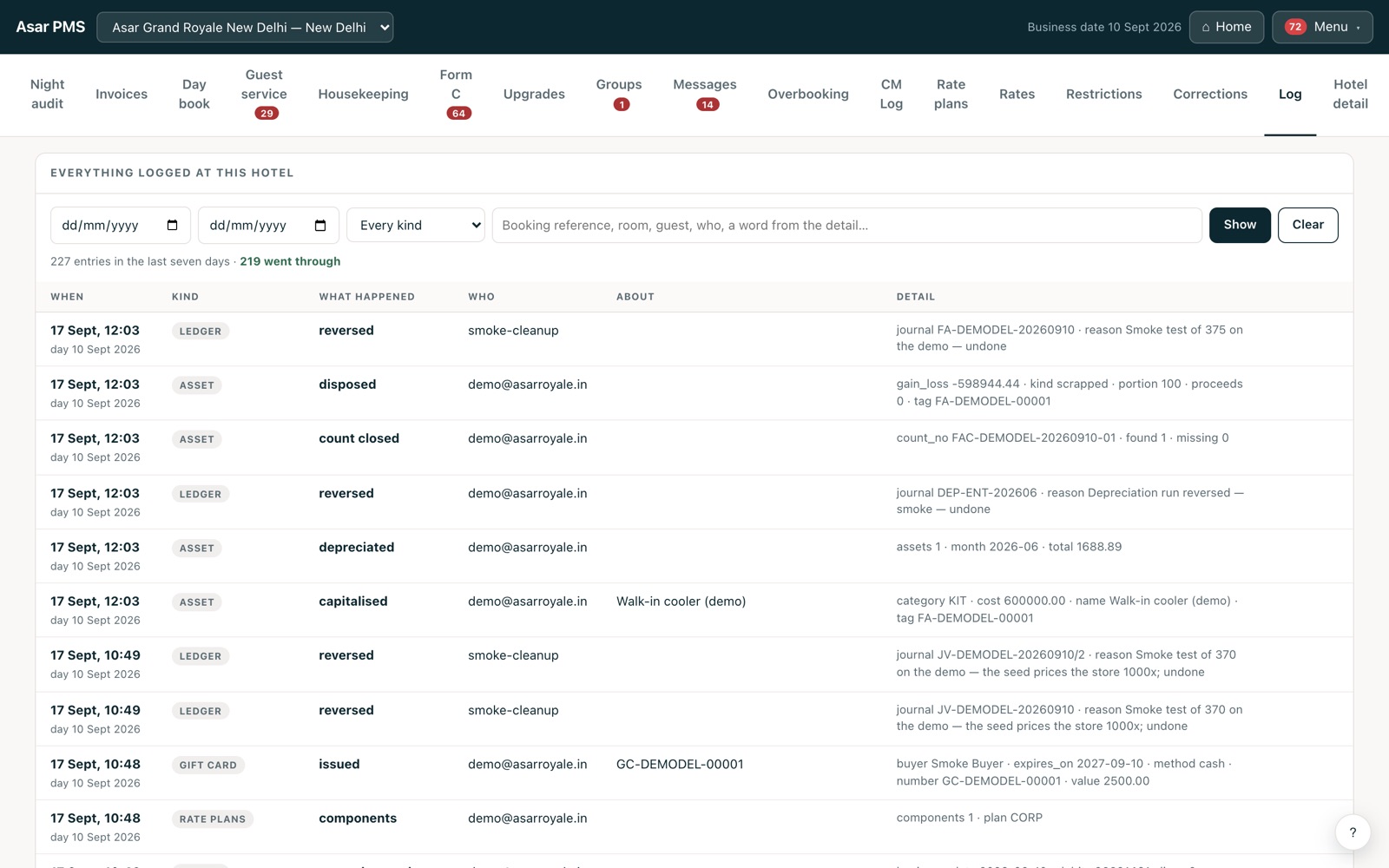Click the Groups 1 badge
1389x868 pixels.
click(621, 104)
